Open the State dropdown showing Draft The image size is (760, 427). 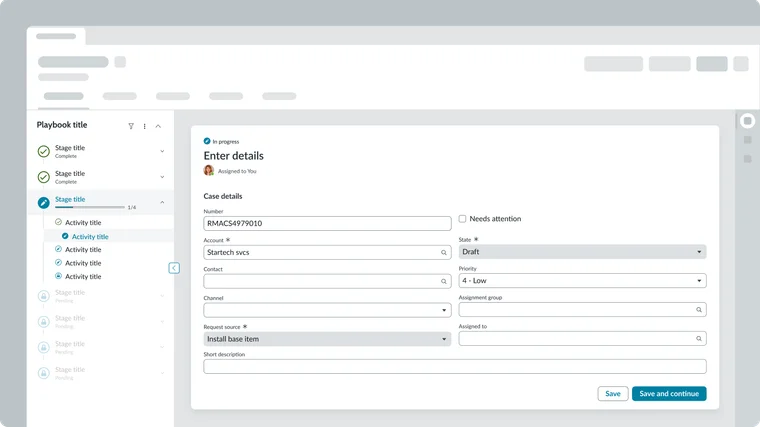(582, 252)
